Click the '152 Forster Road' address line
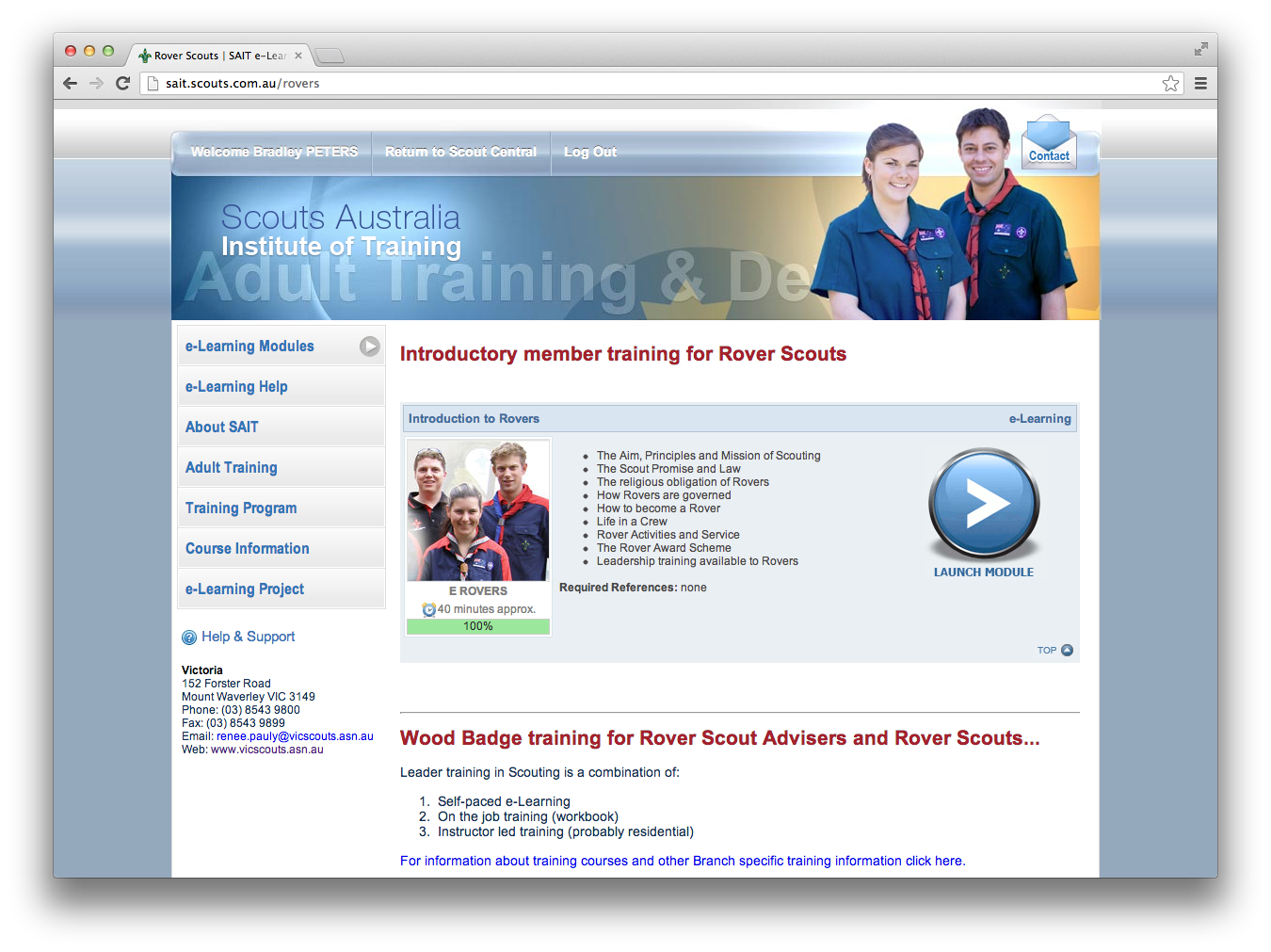This screenshot has width=1271, height=952. tap(226, 684)
